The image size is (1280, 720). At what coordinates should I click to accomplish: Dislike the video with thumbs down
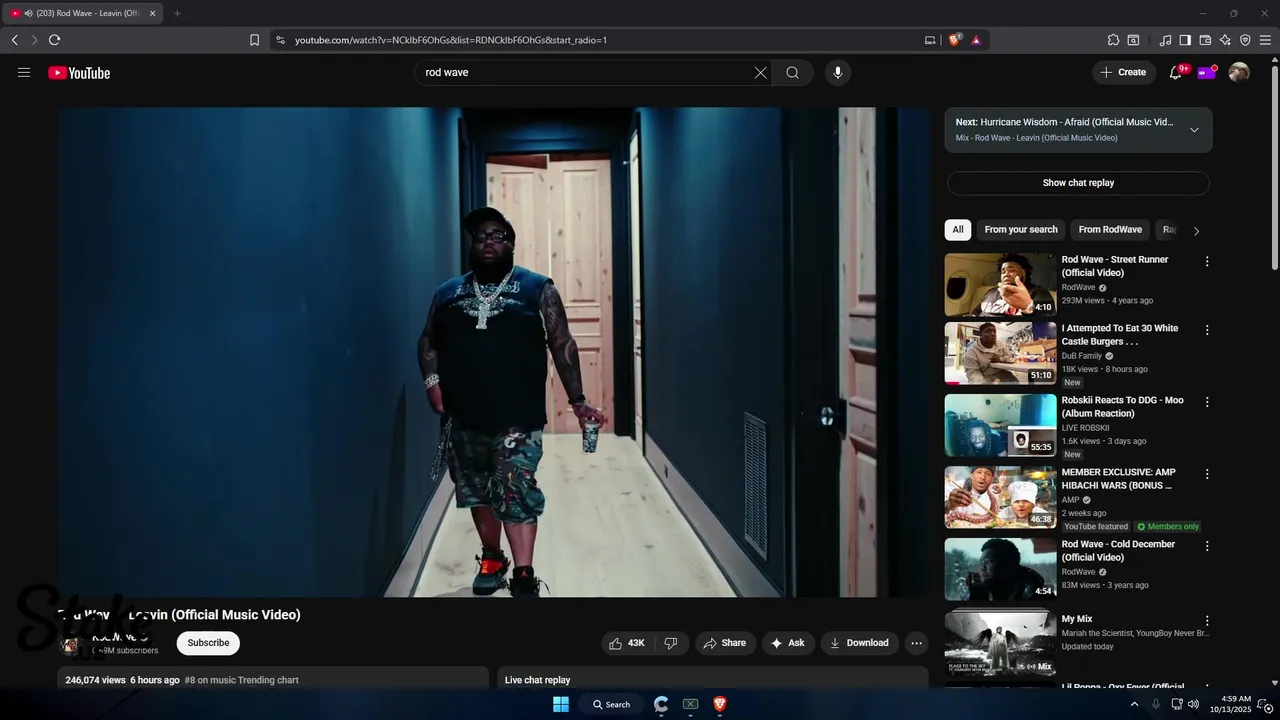(x=671, y=643)
